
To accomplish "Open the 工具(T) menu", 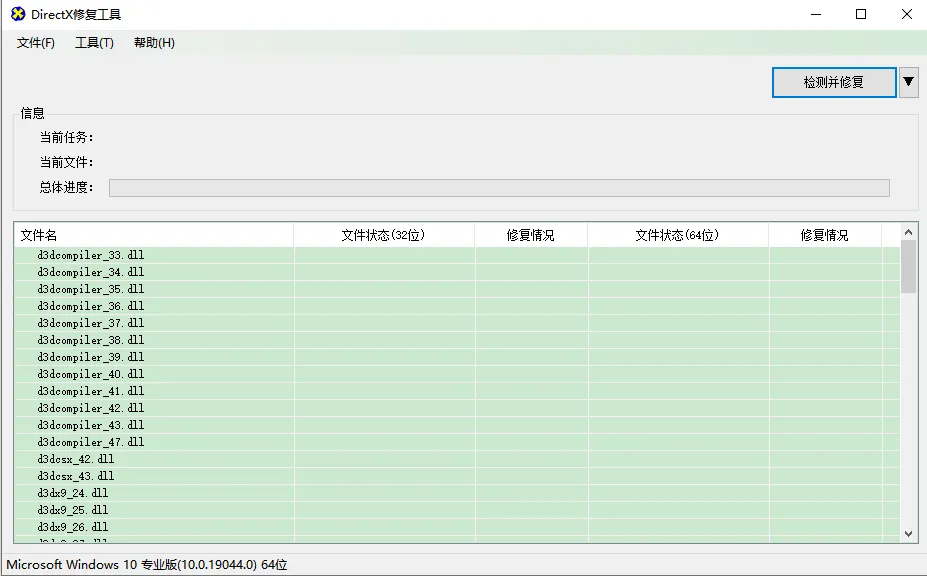I will tap(94, 43).
